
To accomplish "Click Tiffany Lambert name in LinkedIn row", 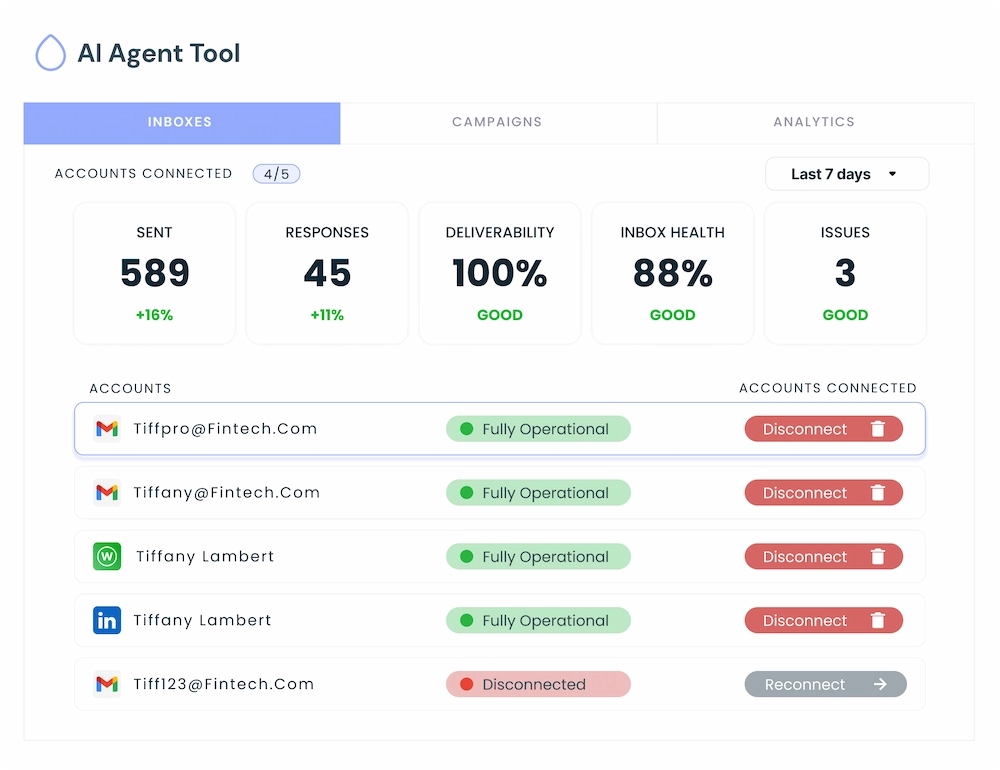I will pyautogui.click(x=202, y=620).
